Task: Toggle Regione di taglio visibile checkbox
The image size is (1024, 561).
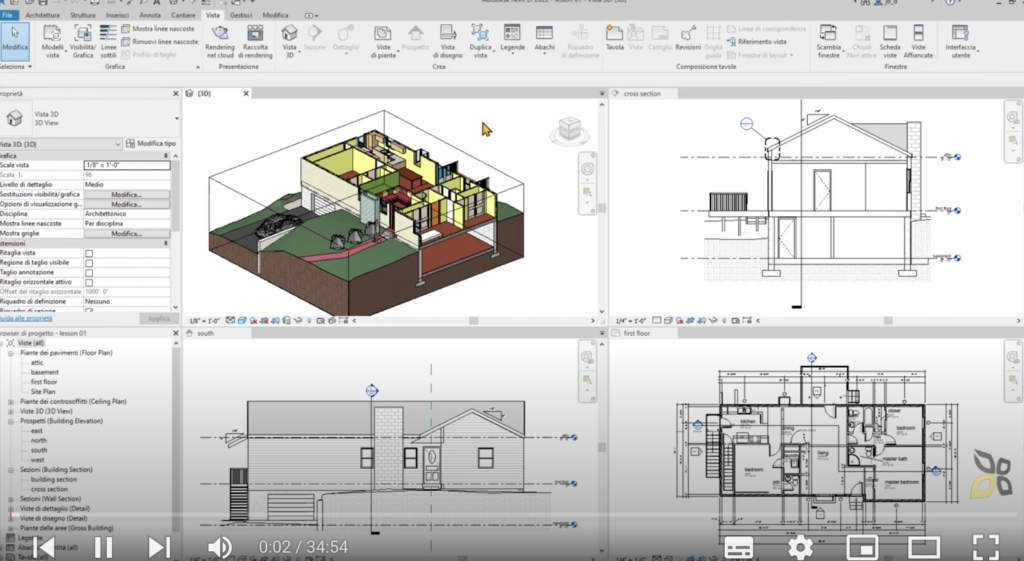Action: click(x=89, y=263)
